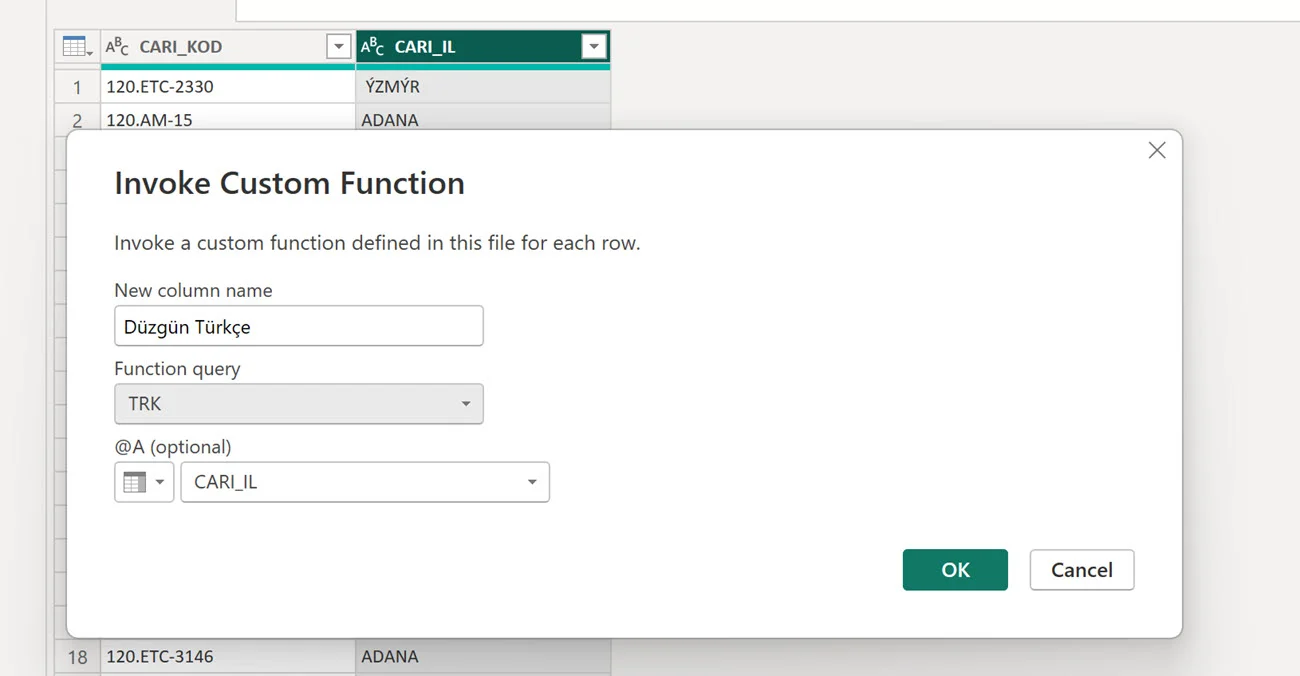Open the CARI_KOD column filter dropdown
The image size is (1300, 676).
point(339,47)
